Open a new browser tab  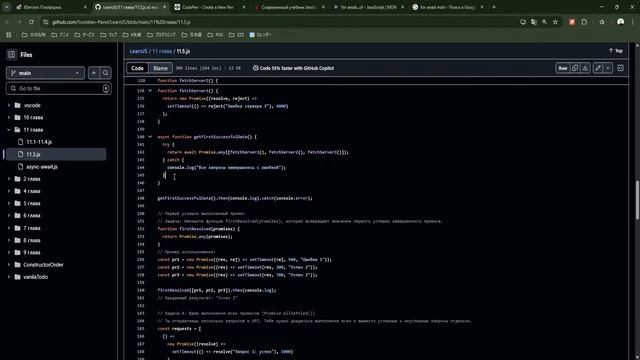[x=493, y=7]
